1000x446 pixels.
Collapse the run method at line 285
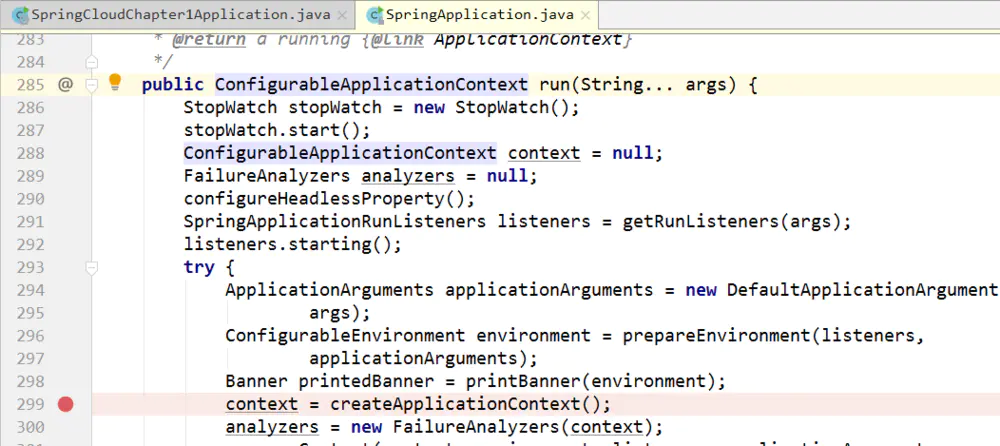pyautogui.click(x=92, y=85)
